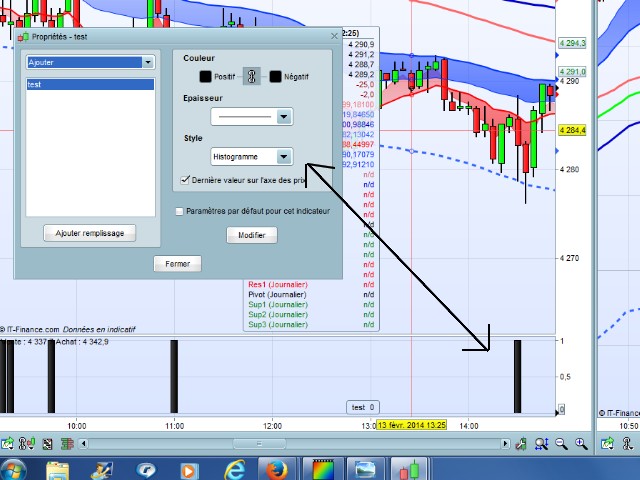Click 'Sup1 (Journalier)' in the legend
Image resolution: width=640 pixels, height=480 pixels.
pos(278,304)
